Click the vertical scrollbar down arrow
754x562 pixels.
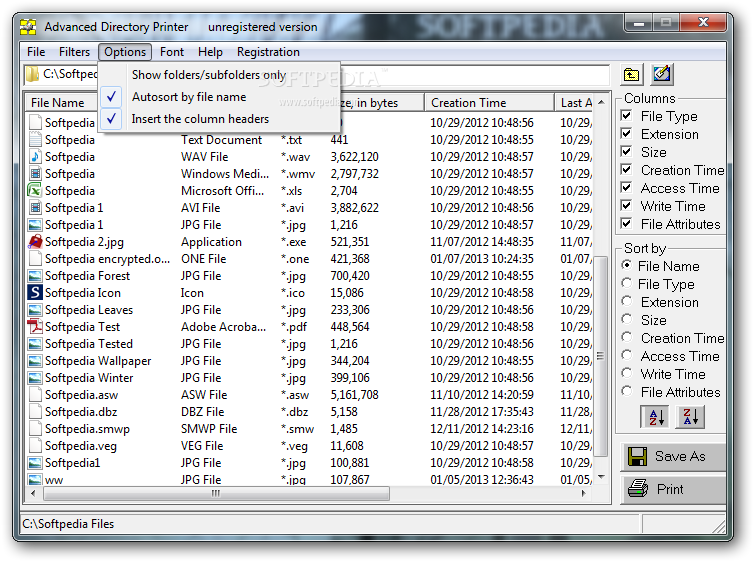(601, 477)
